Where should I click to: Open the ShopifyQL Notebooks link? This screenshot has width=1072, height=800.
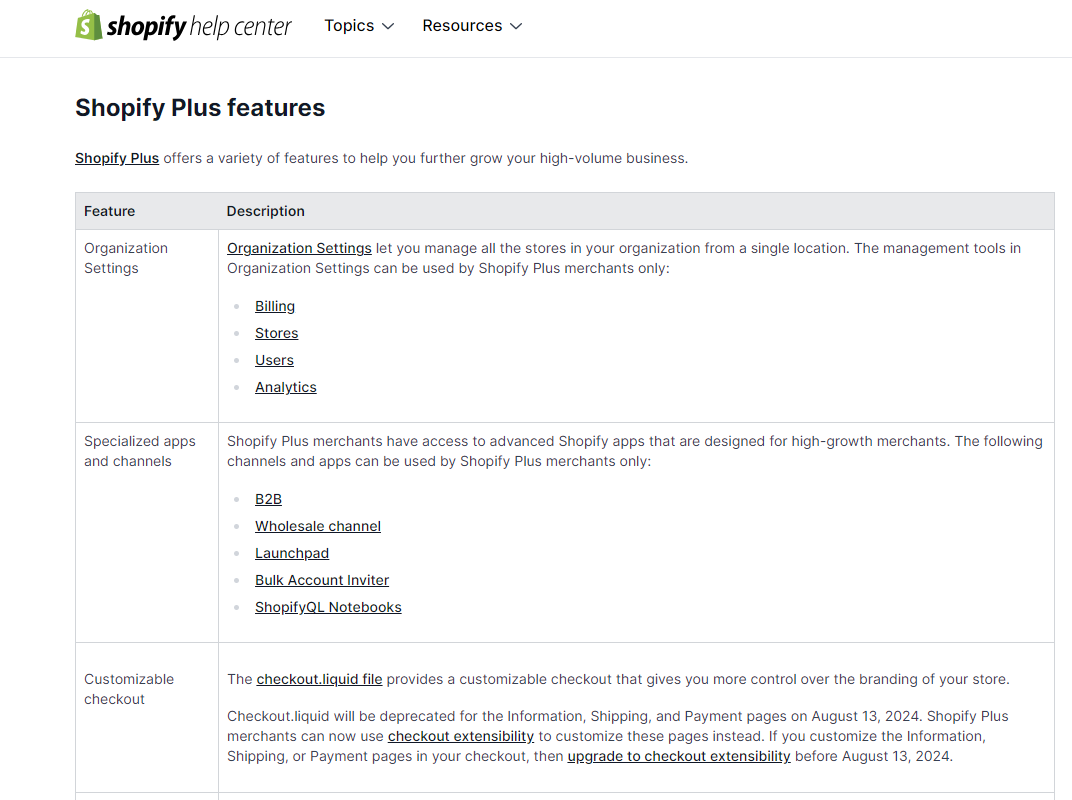[x=328, y=606]
